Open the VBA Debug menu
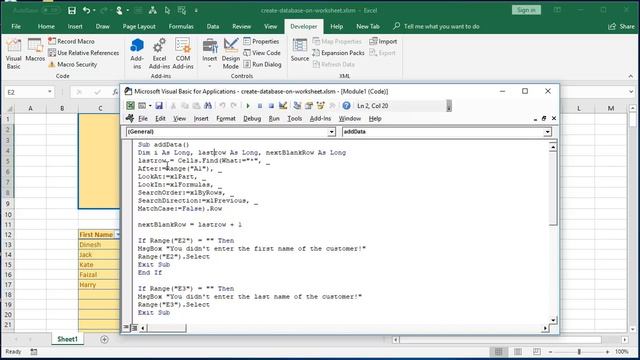The image size is (640, 360). (252, 118)
